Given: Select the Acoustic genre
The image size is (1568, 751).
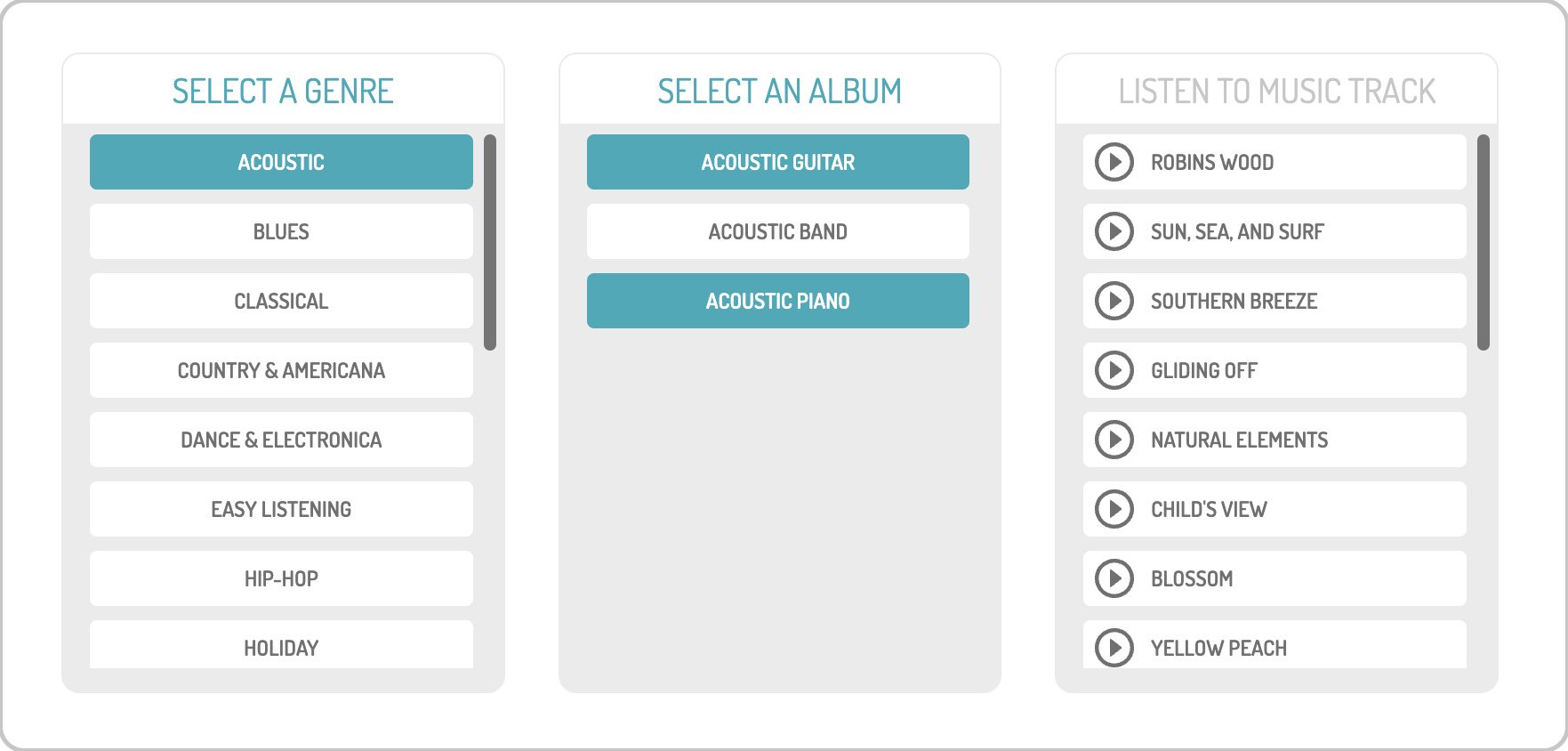Looking at the screenshot, I should (x=280, y=162).
